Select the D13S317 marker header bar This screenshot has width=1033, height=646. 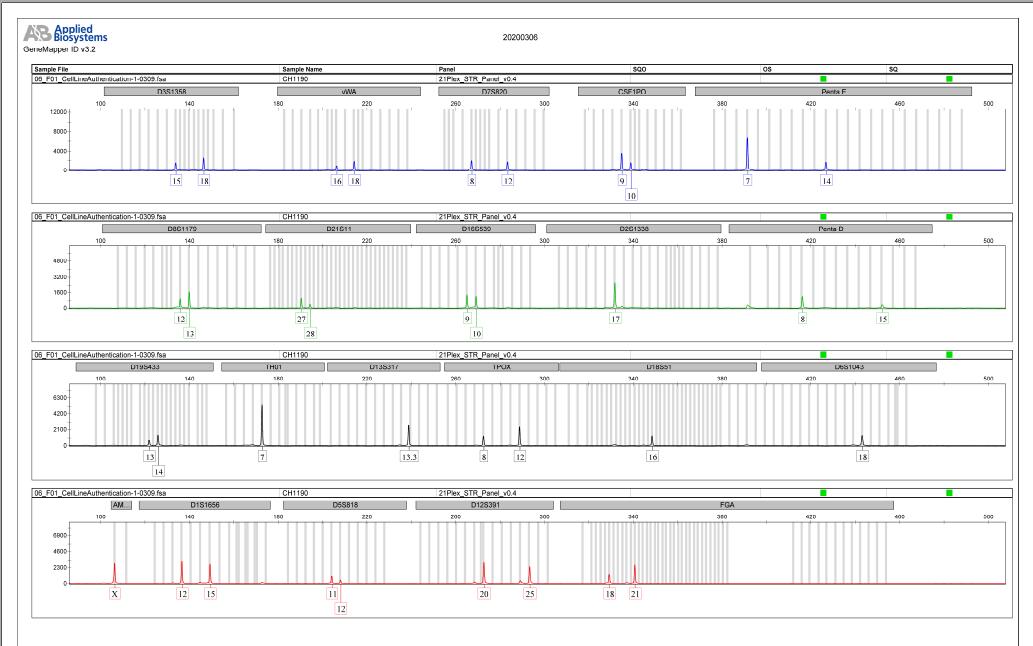(383, 367)
